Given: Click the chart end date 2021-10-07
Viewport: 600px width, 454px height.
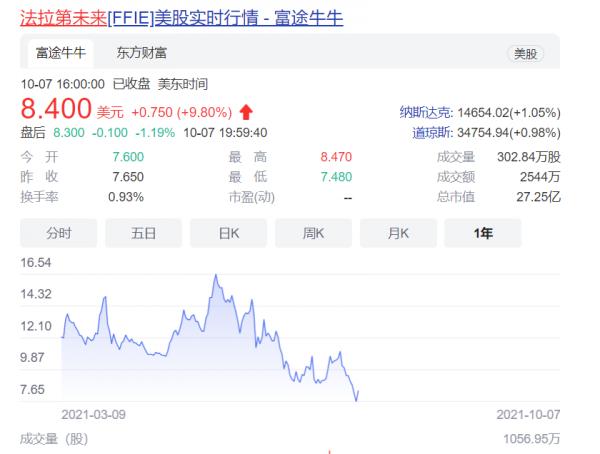Looking at the screenshot, I should pyautogui.click(x=528, y=415).
